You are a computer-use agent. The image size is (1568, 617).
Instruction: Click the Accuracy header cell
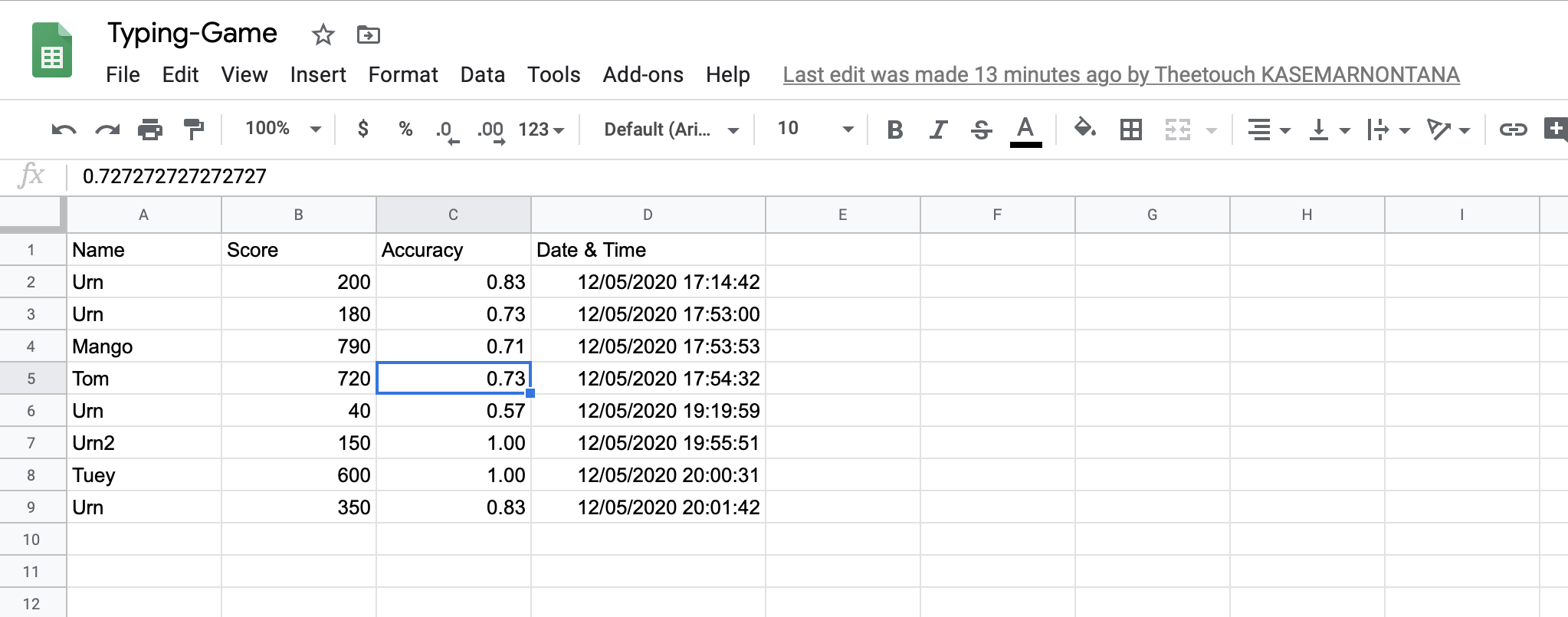point(454,250)
